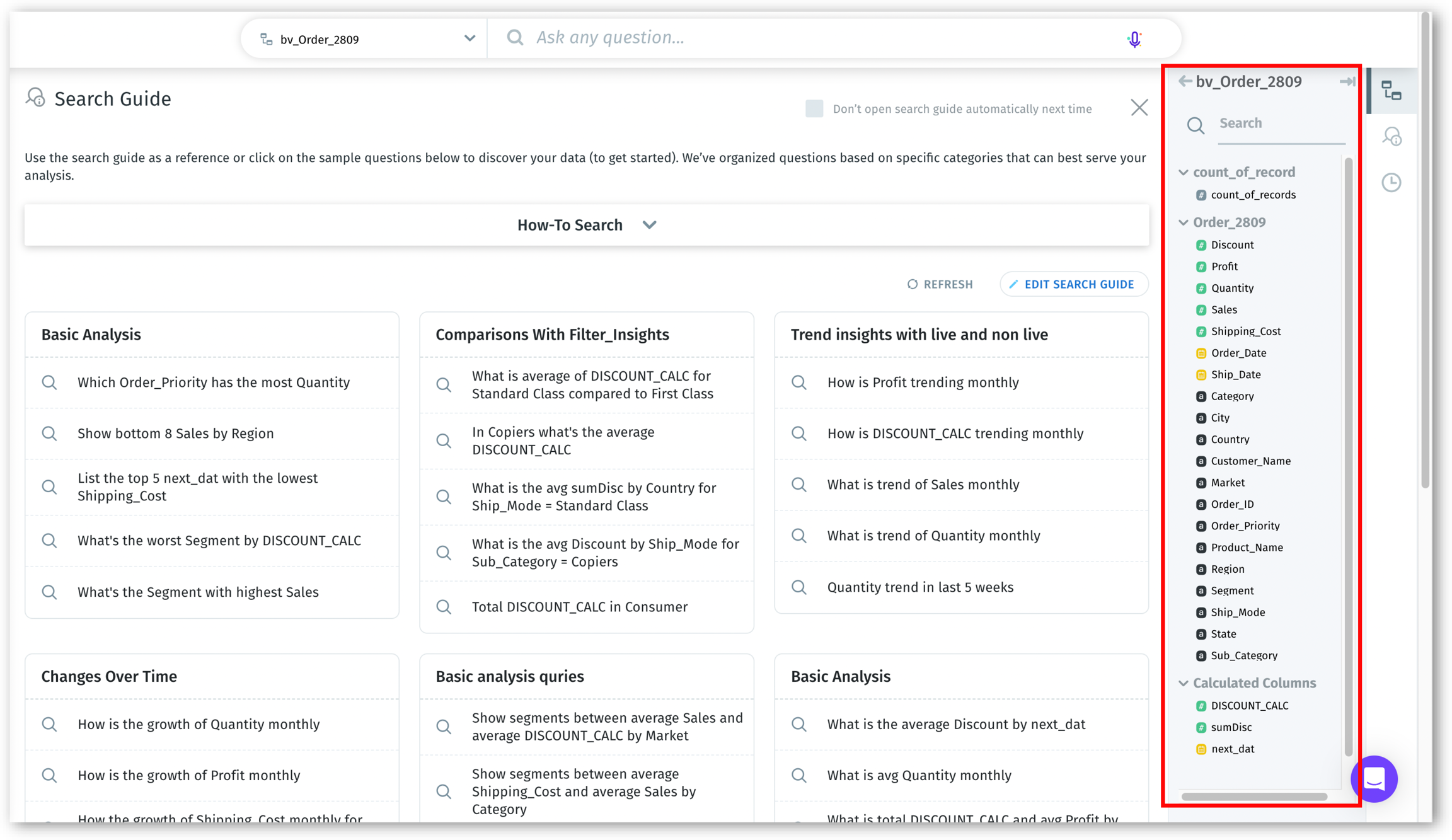Screen dimensions: 1452x840
Task: Click the data panel horizontal scrollbar
Action: (x=1253, y=797)
